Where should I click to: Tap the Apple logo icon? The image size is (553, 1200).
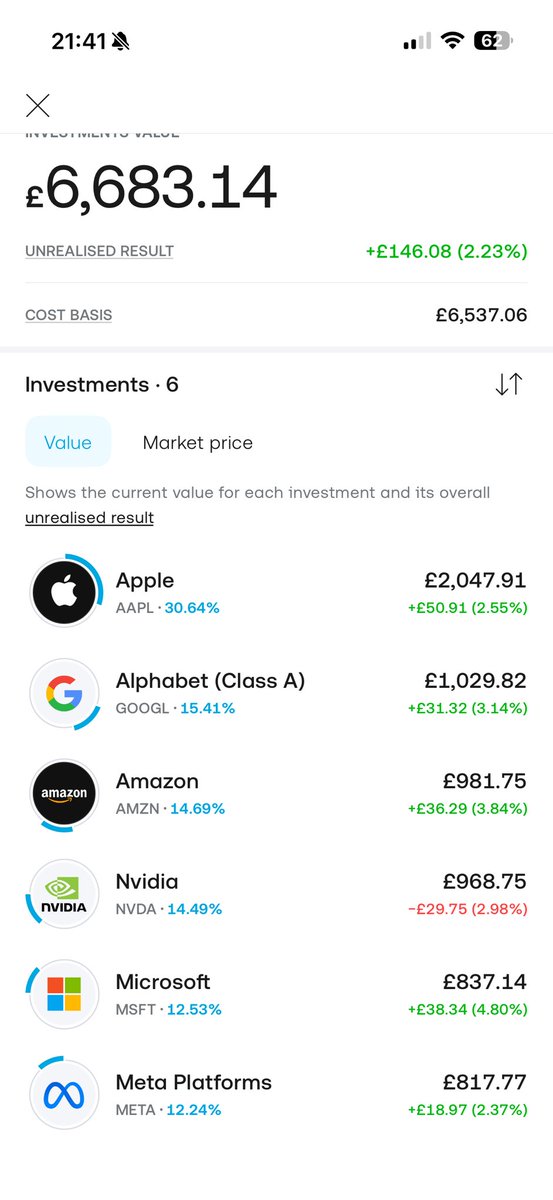click(64, 593)
